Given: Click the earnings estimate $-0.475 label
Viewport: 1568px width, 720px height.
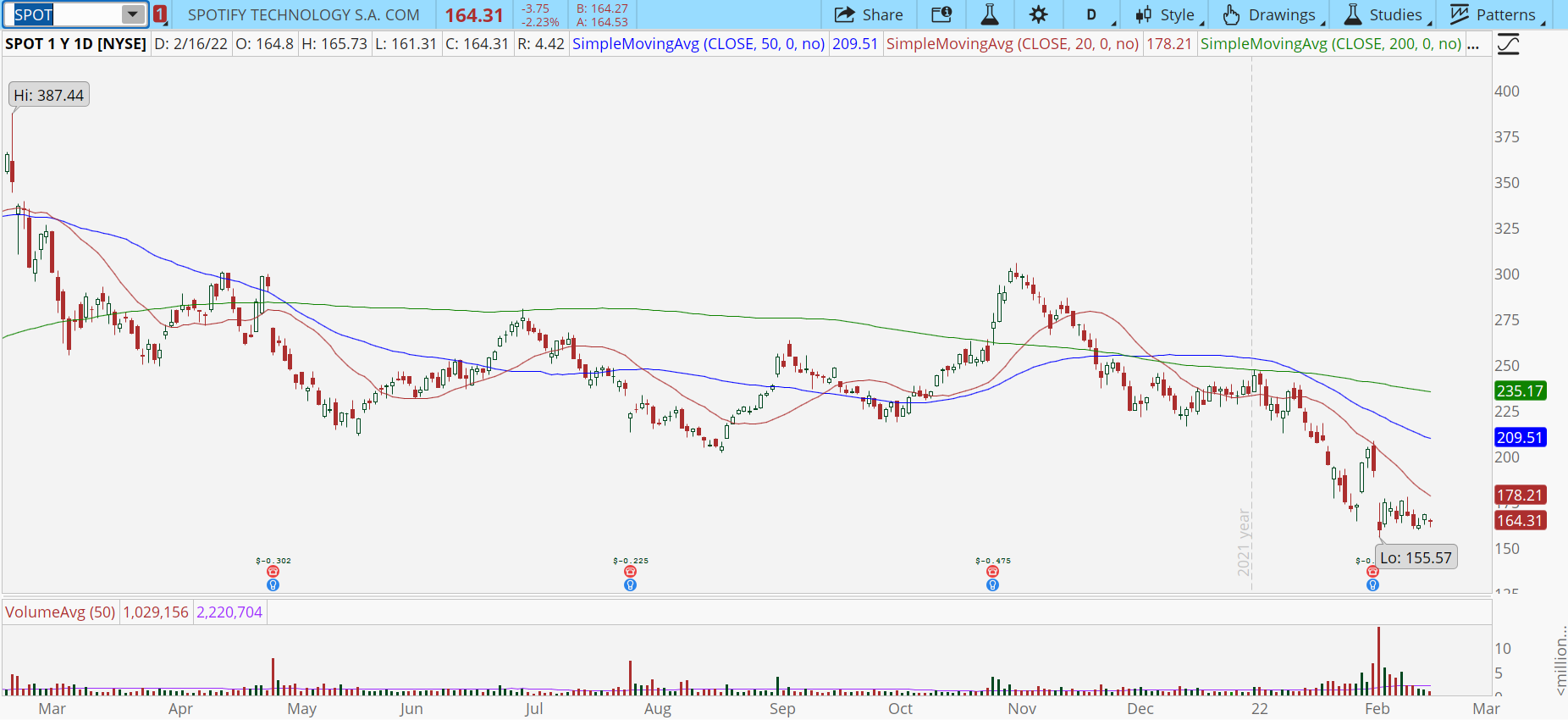Looking at the screenshot, I should tap(992, 561).
